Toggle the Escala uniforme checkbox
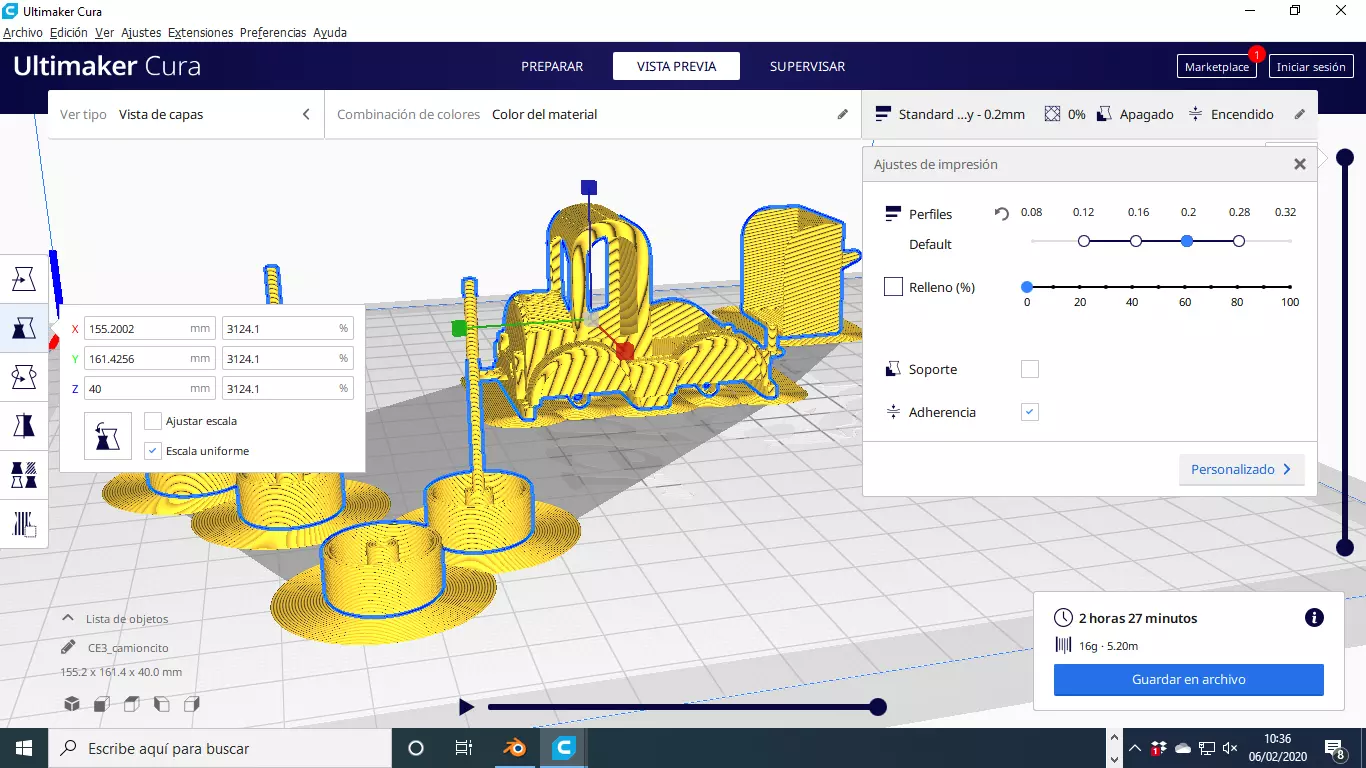1366x768 pixels. pyautogui.click(x=153, y=451)
